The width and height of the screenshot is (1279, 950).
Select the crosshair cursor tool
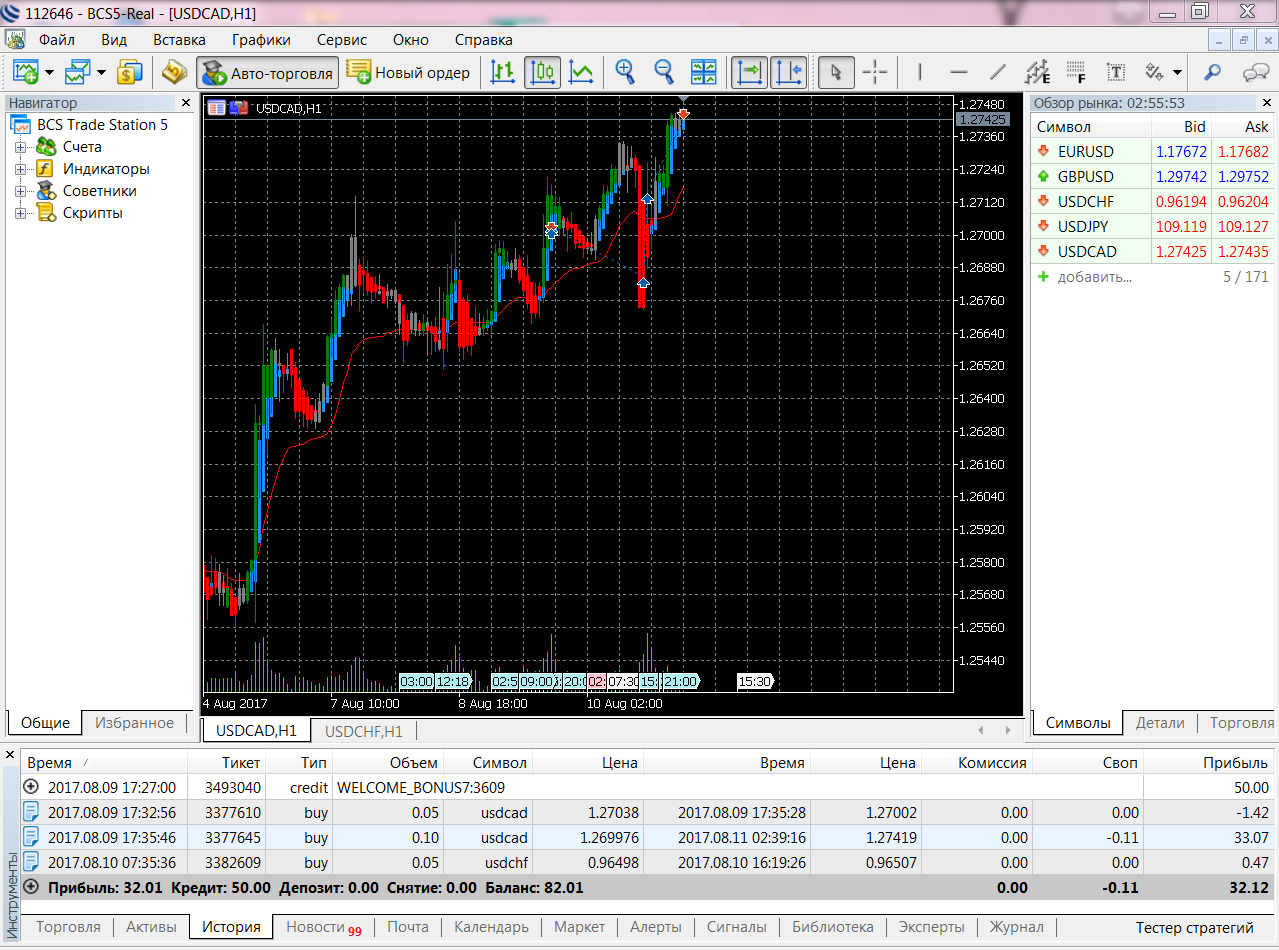tap(875, 72)
